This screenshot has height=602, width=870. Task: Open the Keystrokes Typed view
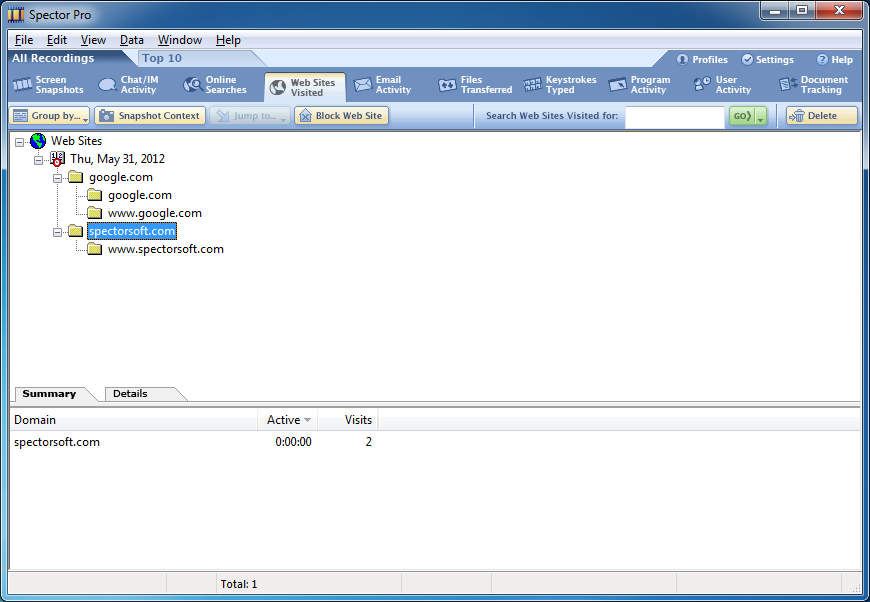pos(559,85)
